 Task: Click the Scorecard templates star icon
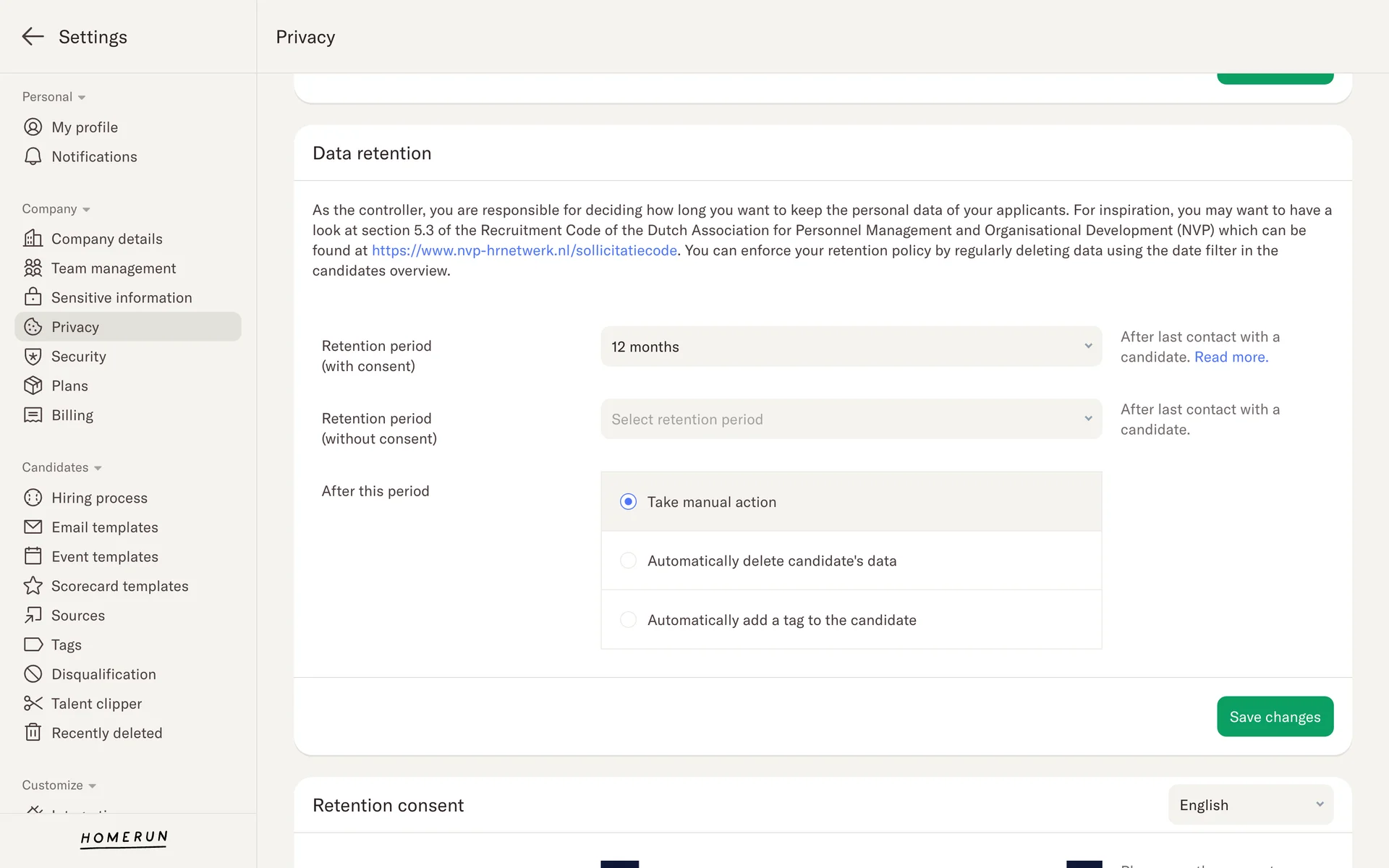33,586
